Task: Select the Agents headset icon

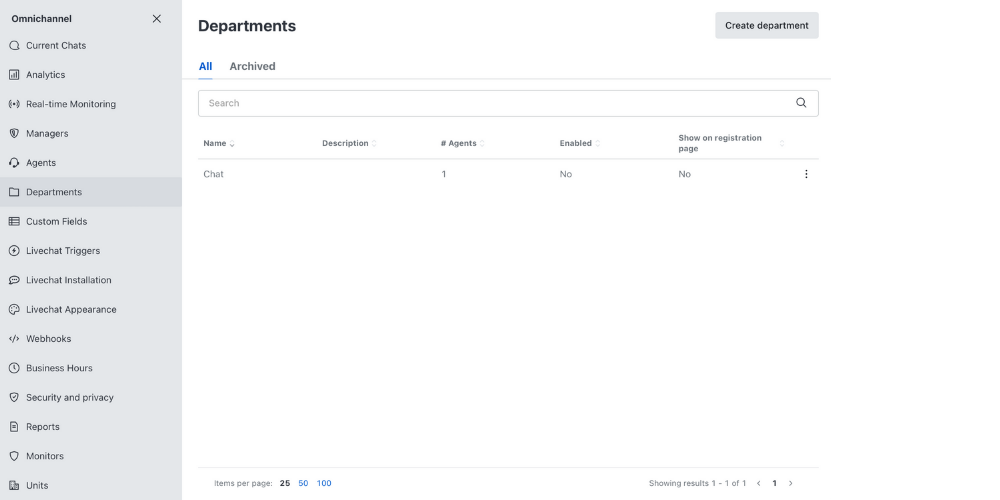Action: click(x=14, y=163)
